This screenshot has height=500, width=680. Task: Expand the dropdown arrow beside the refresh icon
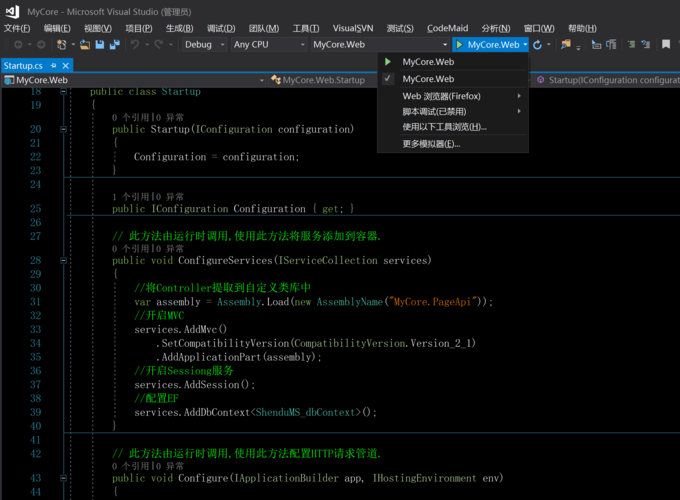pyautogui.click(x=549, y=45)
